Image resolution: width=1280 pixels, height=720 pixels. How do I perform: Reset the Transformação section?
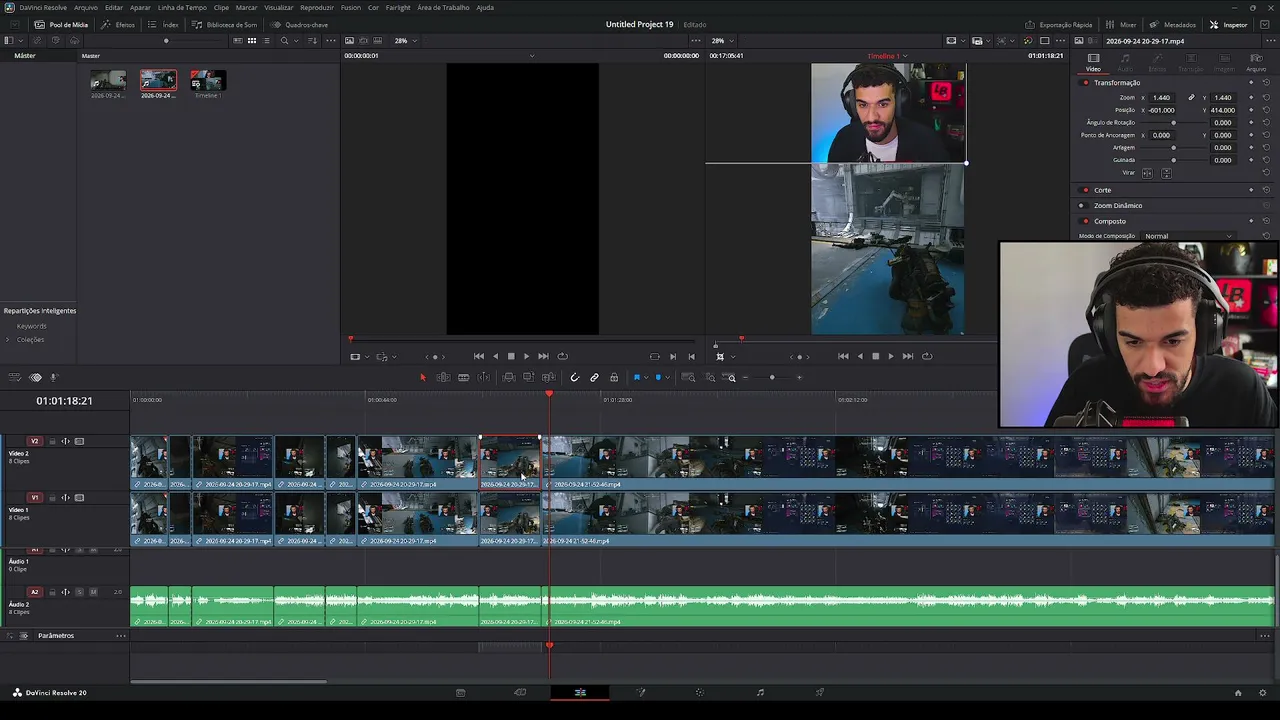point(1266,83)
